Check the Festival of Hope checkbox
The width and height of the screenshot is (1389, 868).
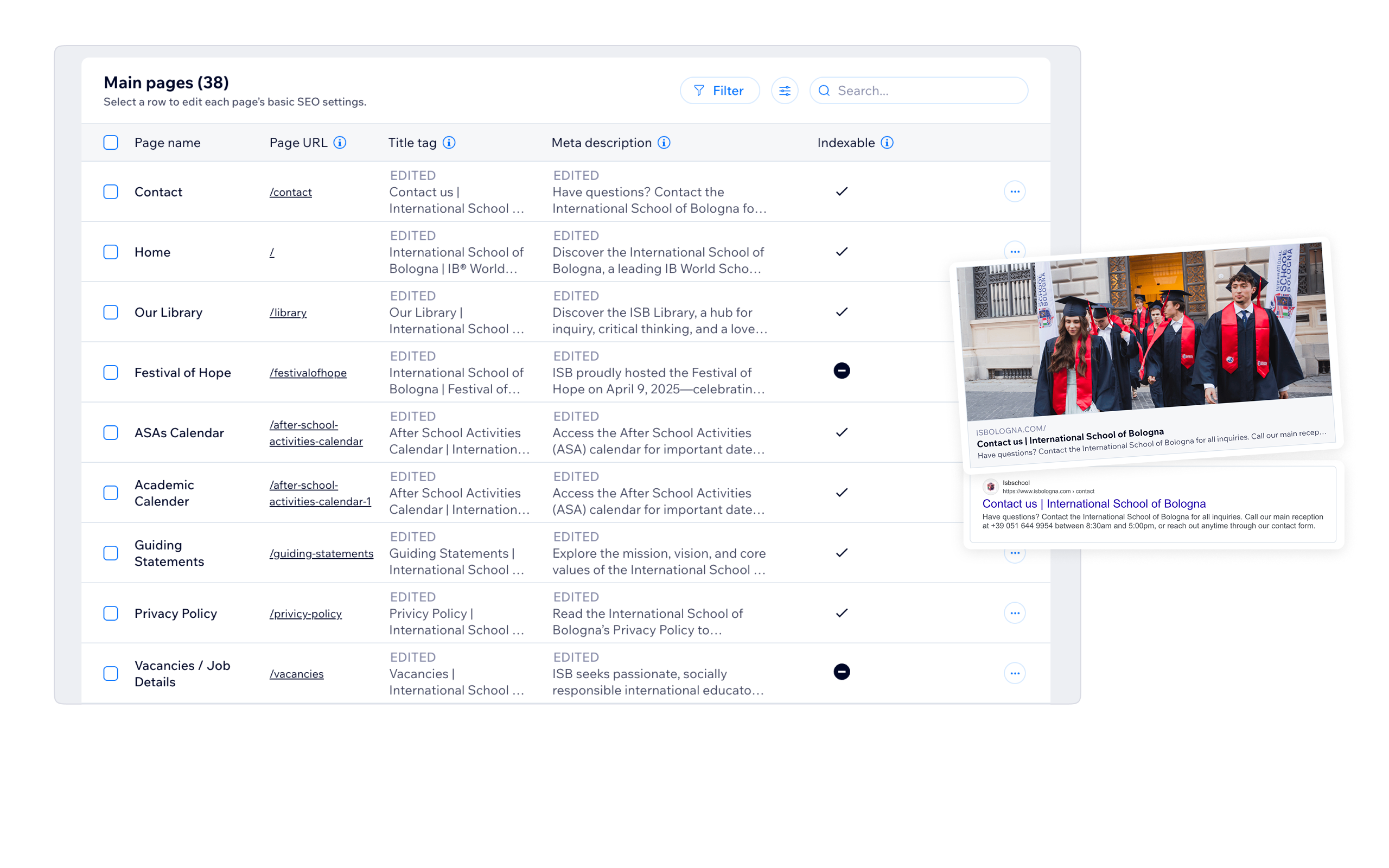(x=111, y=373)
